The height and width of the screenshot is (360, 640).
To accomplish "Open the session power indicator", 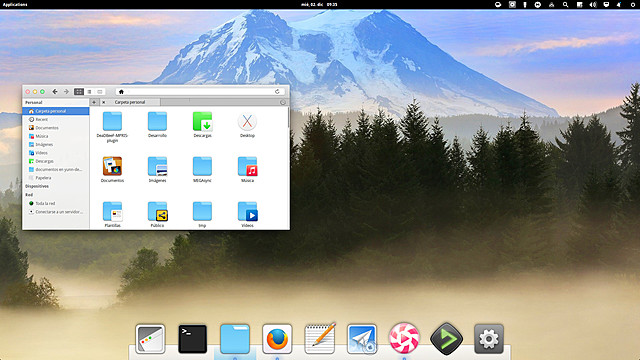I will point(633,4).
